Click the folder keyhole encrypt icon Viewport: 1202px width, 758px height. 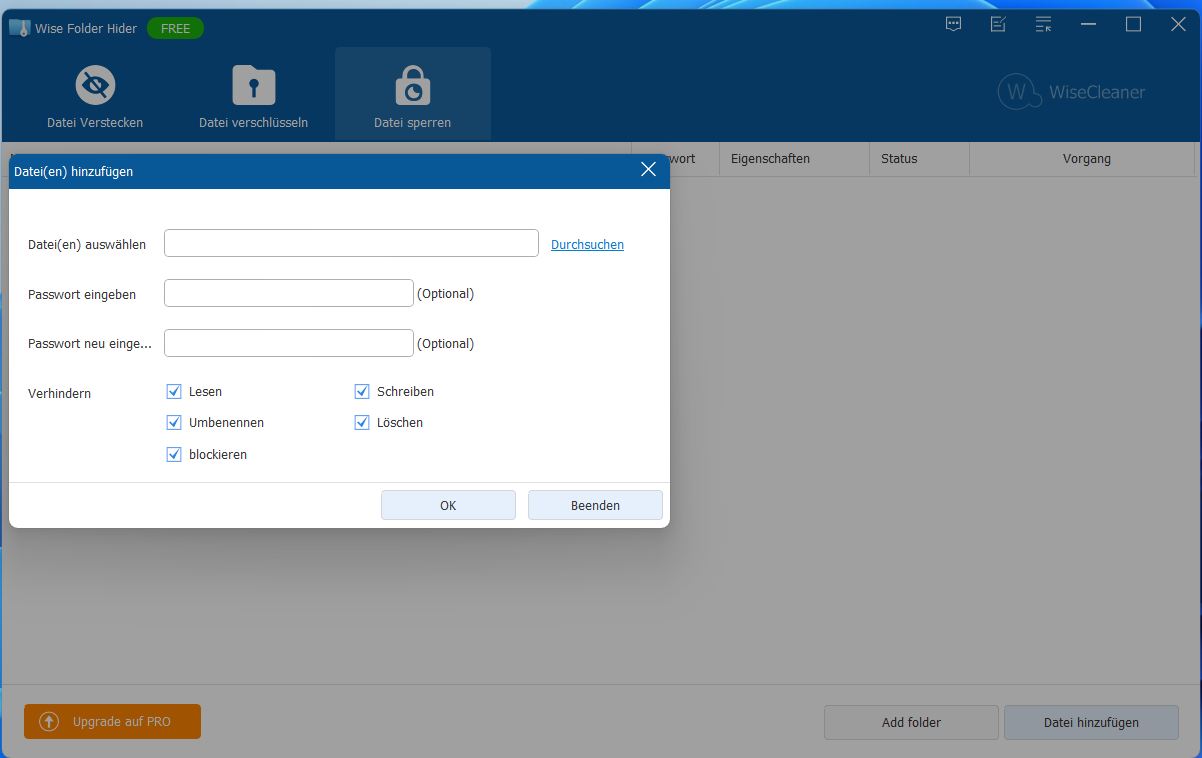[x=253, y=85]
